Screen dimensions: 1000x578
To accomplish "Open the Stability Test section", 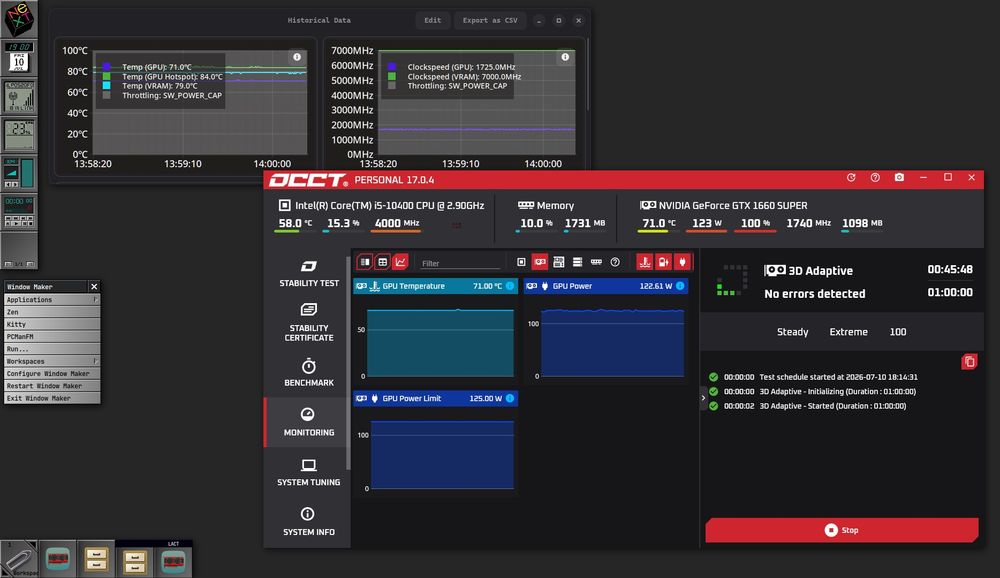I will tap(309, 273).
